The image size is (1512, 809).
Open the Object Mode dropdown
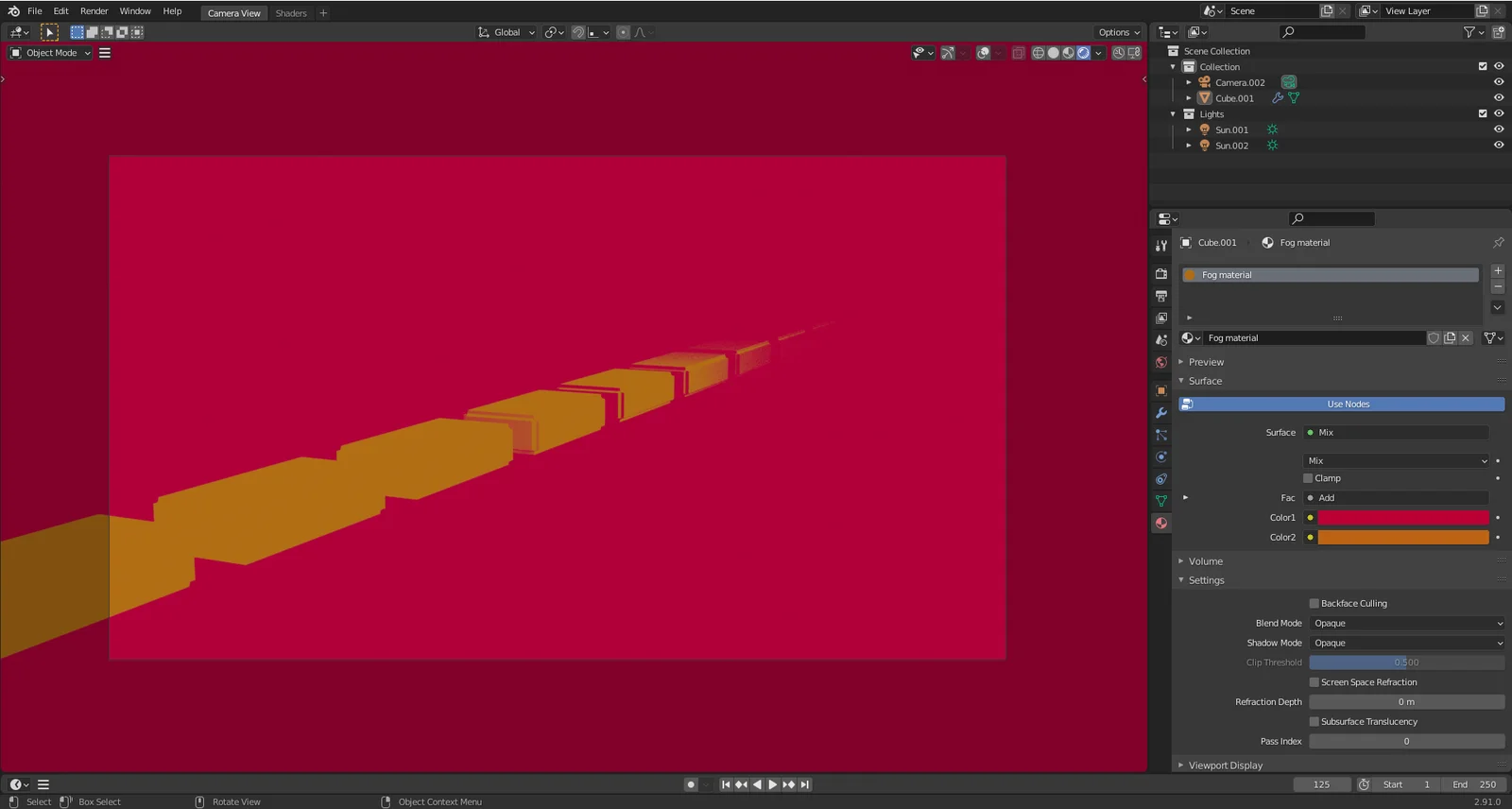pos(51,53)
